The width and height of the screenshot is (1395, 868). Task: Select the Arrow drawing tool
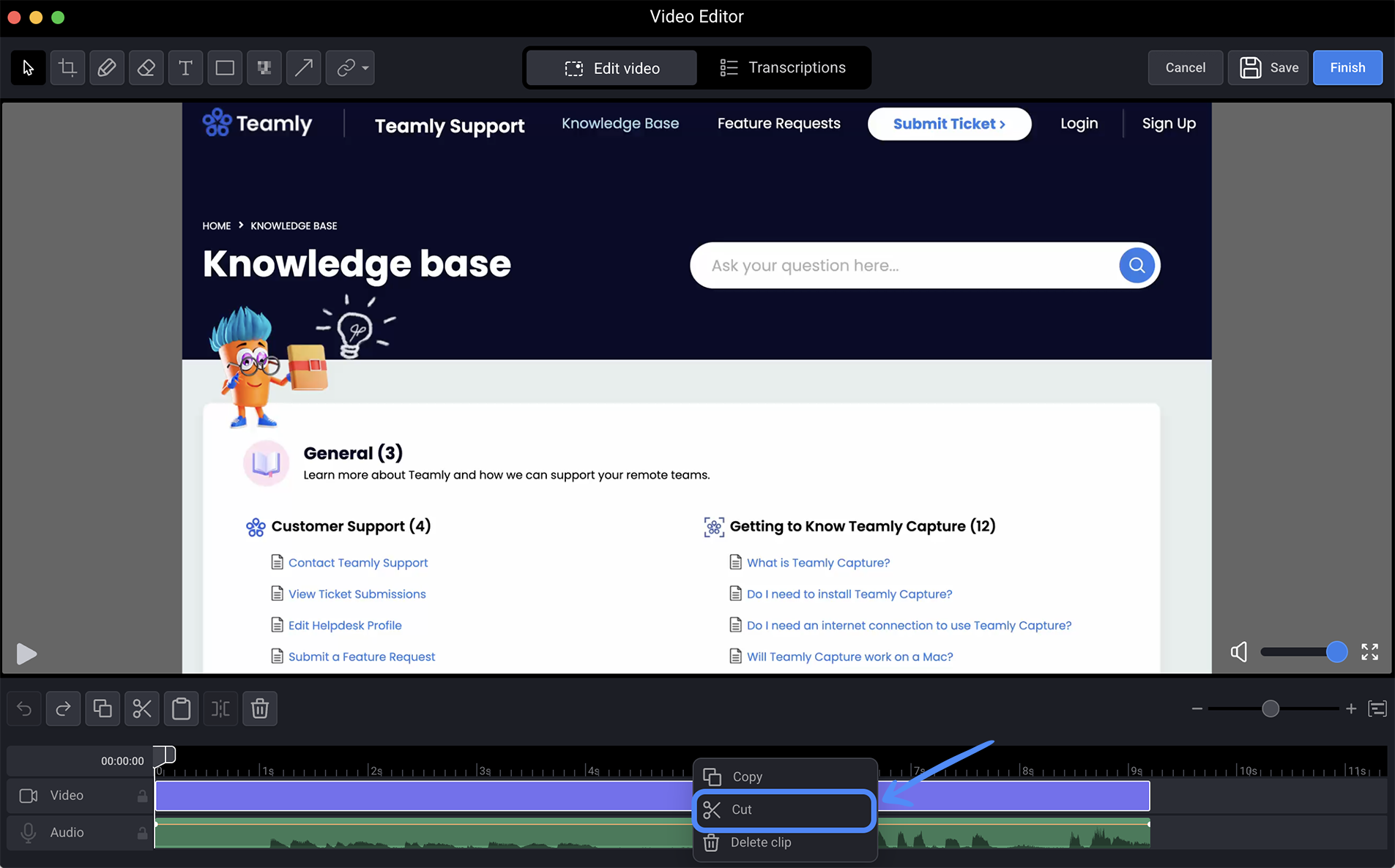click(x=303, y=68)
